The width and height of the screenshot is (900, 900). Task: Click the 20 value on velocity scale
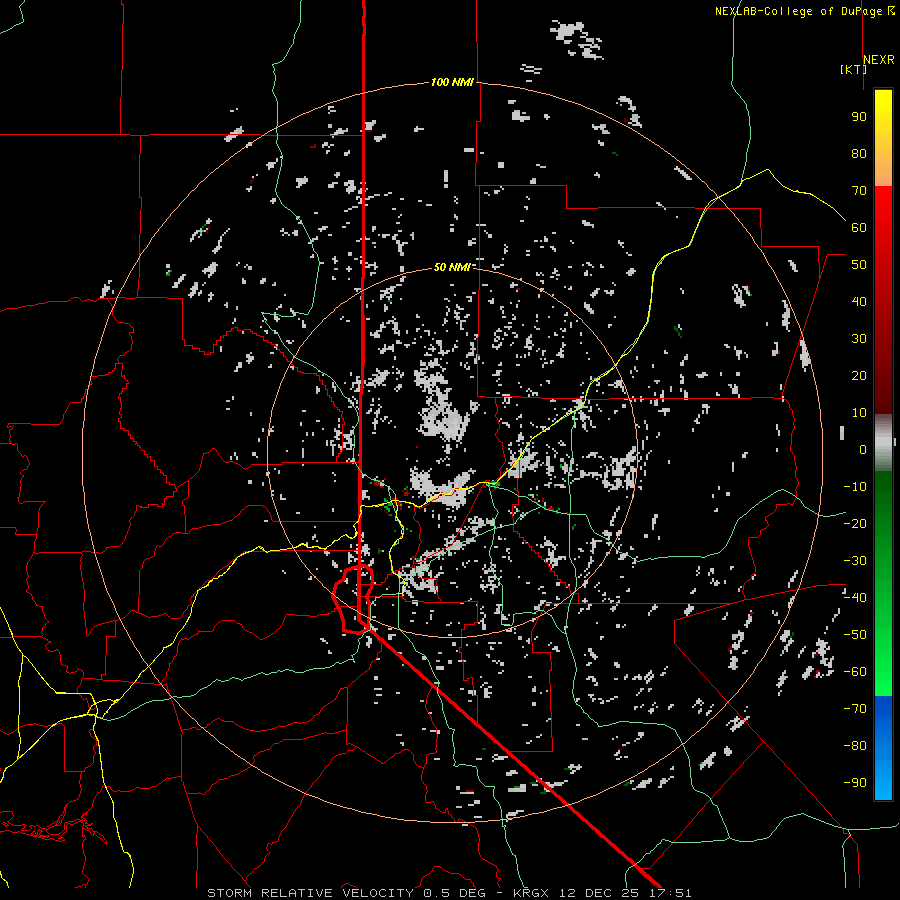pos(859,375)
